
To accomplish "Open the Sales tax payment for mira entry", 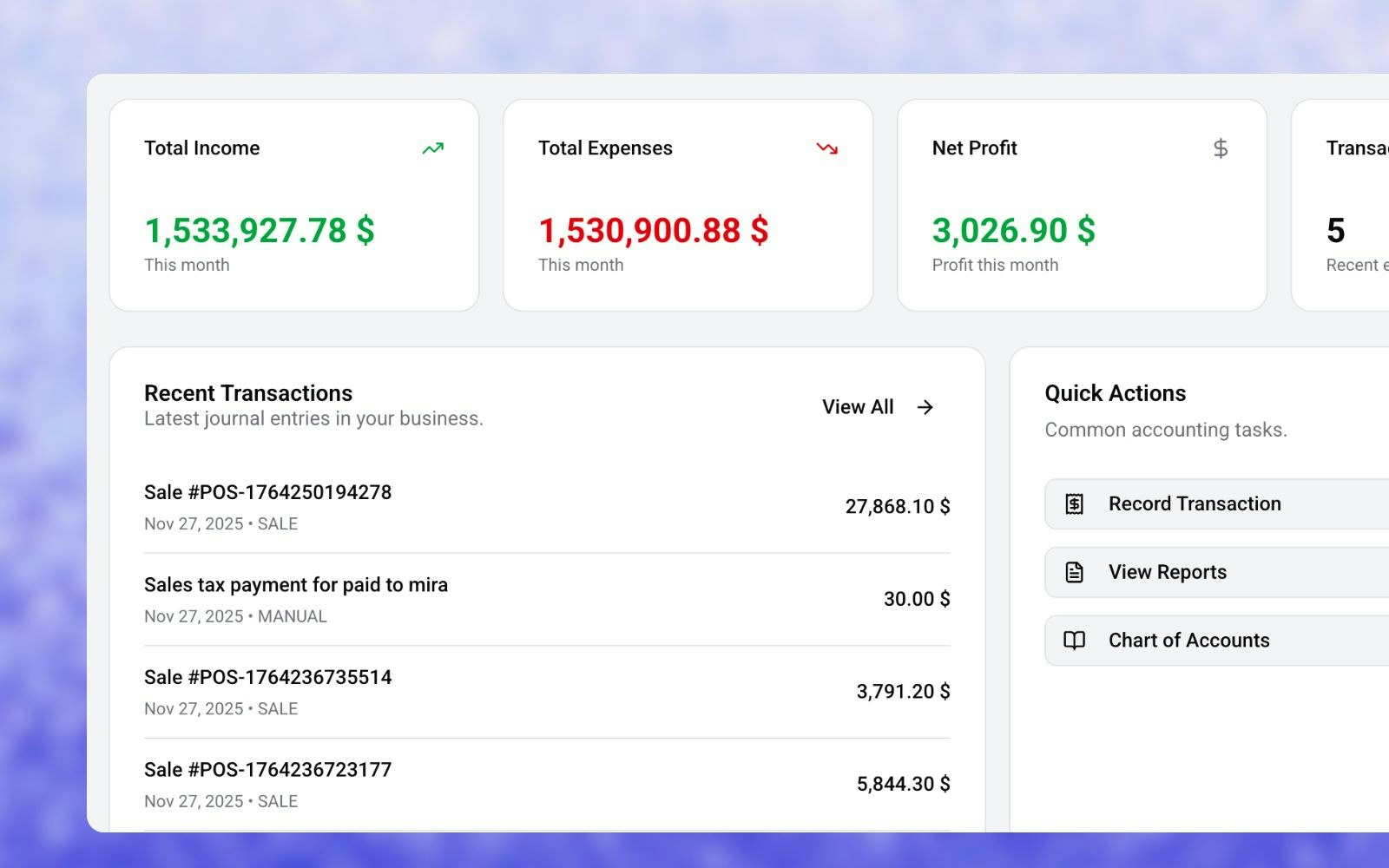I will click(x=547, y=599).
